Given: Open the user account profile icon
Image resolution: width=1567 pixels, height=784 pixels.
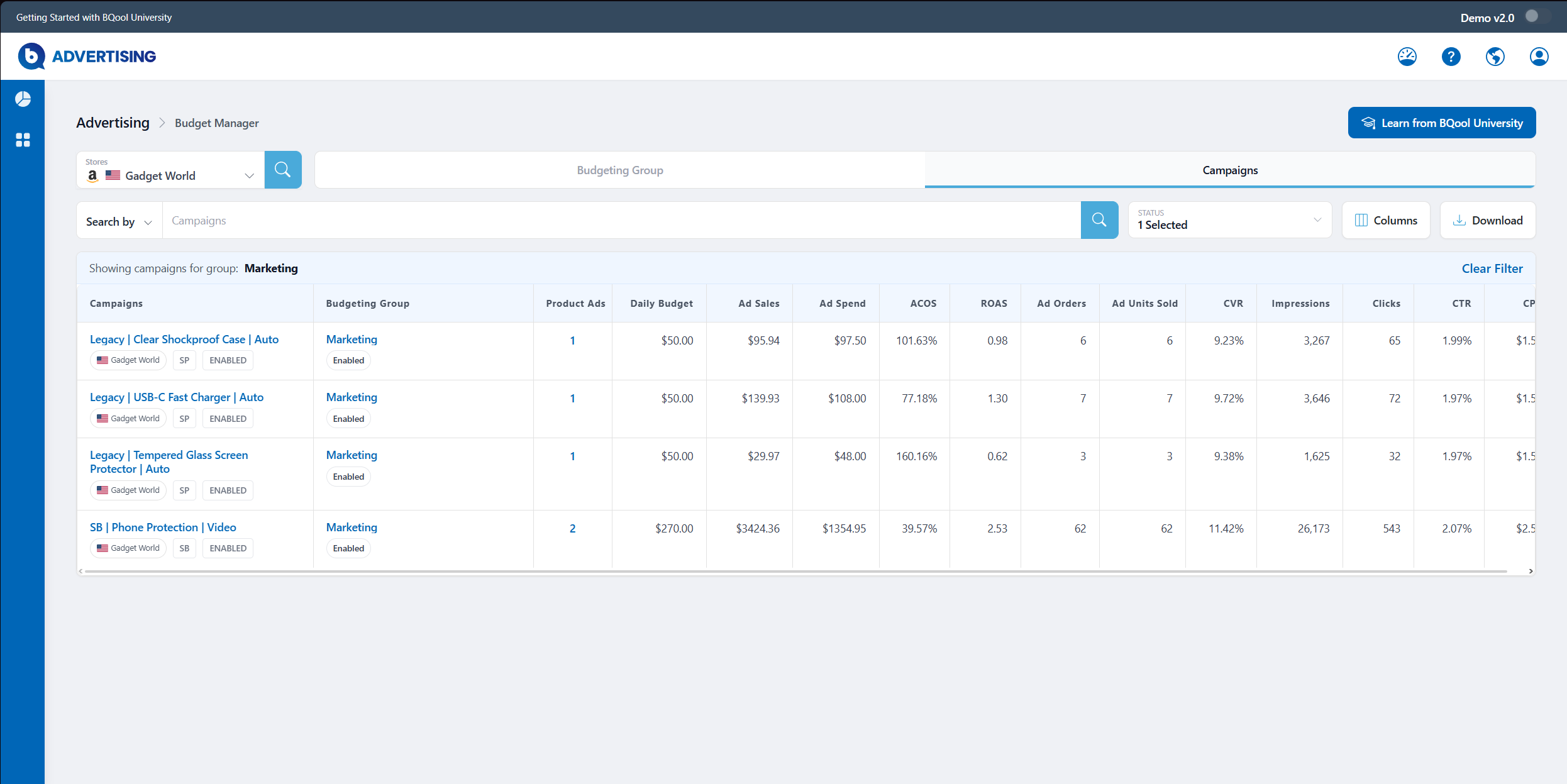Looking at the screenshot, I should tap(1539, 57).
